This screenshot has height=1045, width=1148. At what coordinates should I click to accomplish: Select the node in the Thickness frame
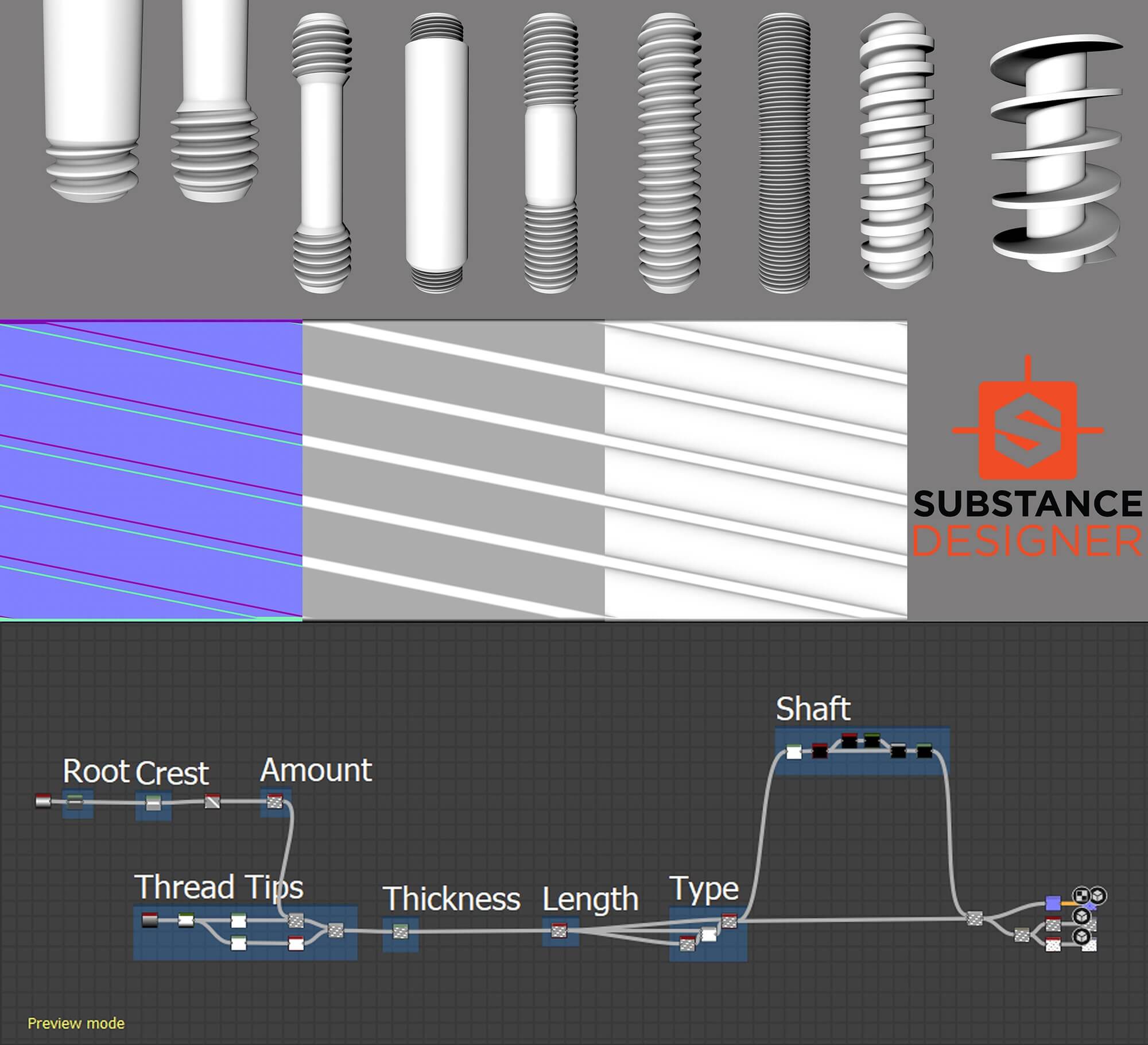401,931
